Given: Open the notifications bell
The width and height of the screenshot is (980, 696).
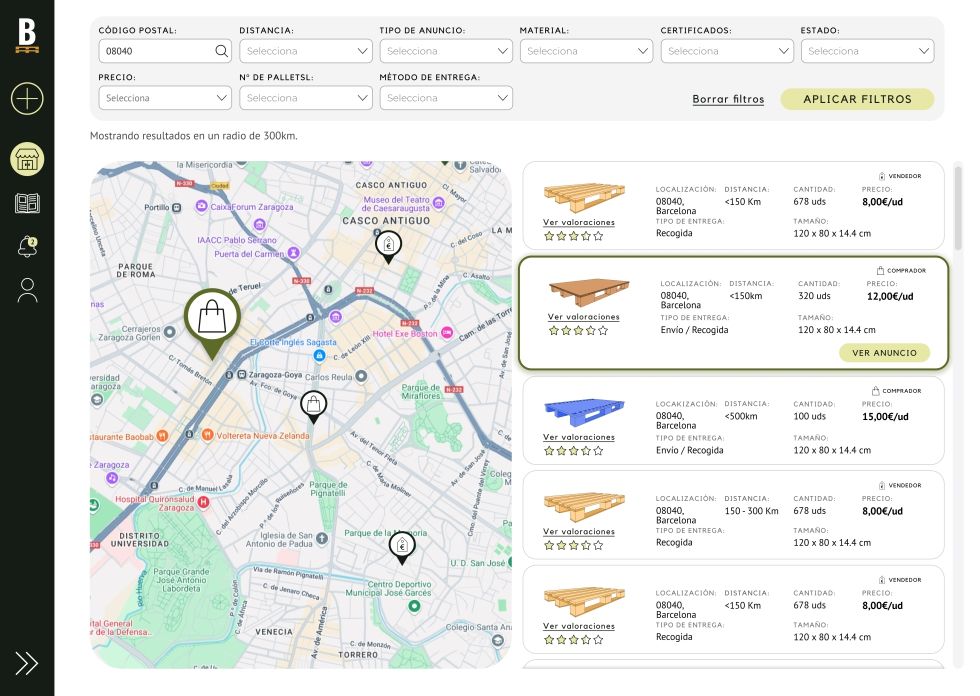Looking at the screenshot, I should tap(27, 247).
